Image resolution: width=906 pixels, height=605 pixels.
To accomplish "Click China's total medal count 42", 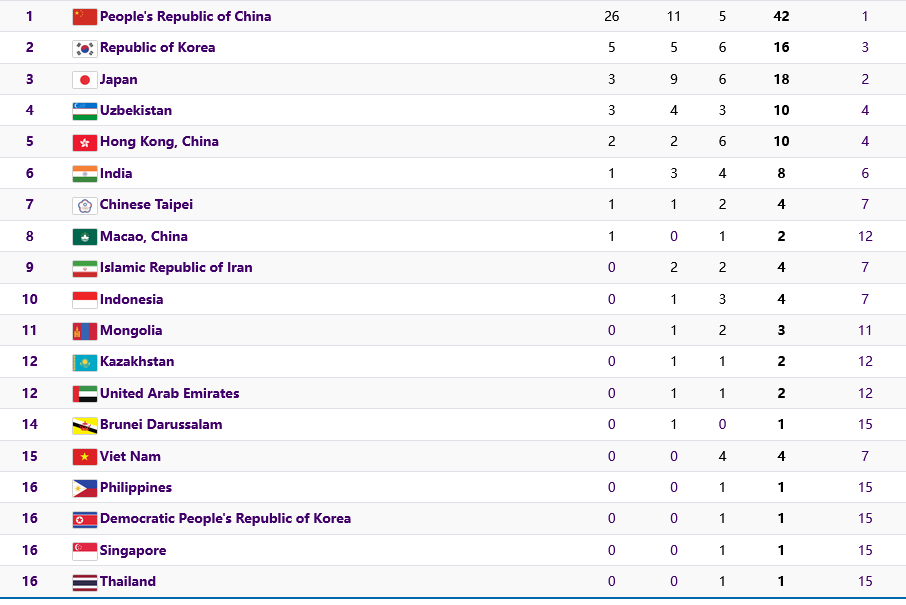I will point(781,16).
